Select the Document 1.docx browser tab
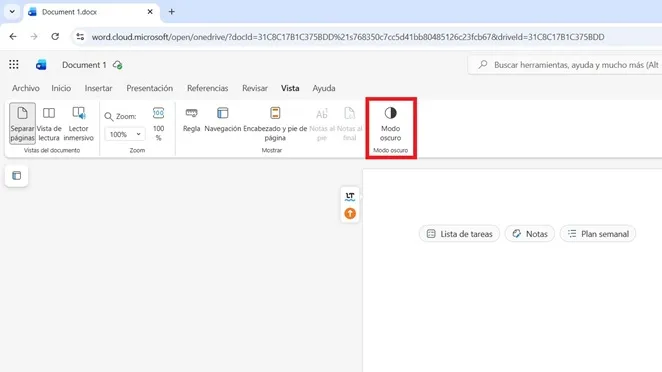 tap(91, 12)
